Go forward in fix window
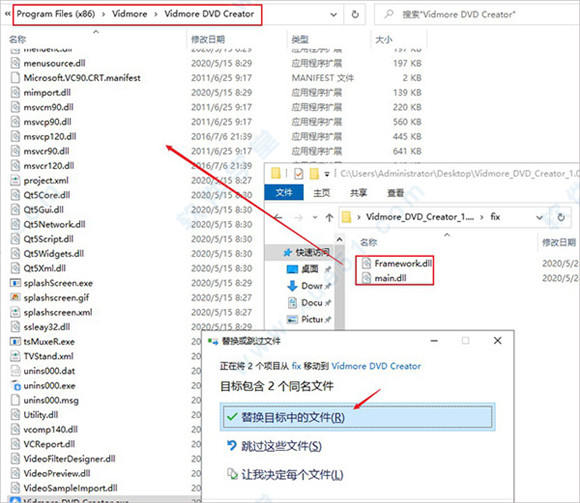 [x=298, y=217]
